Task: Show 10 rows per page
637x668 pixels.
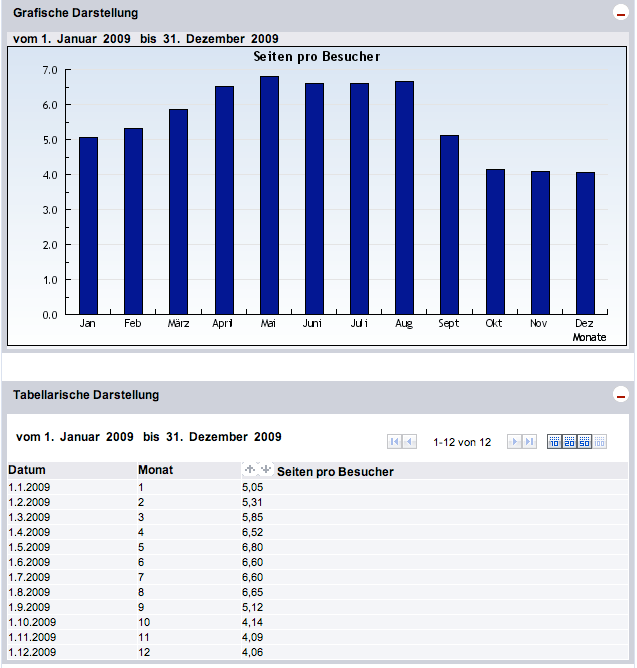Action: pyautogui.click(x=555, y=442)
